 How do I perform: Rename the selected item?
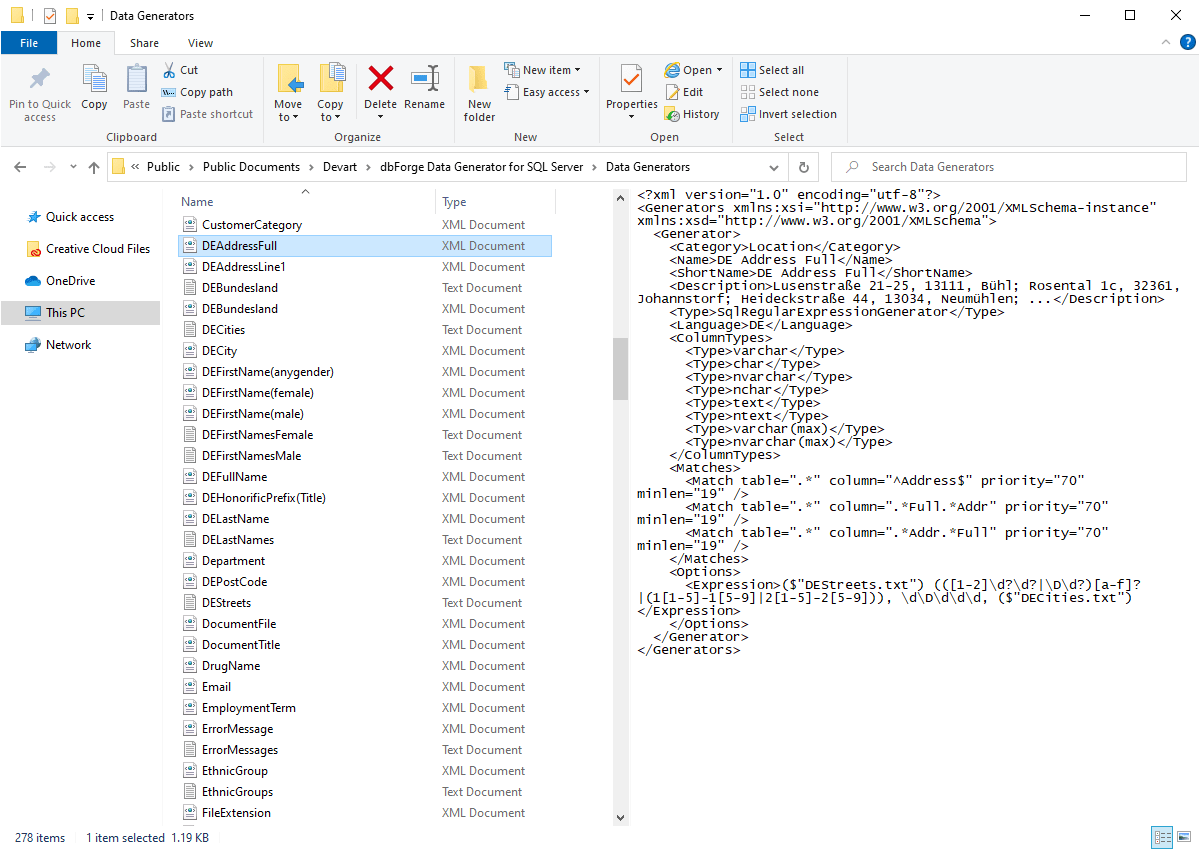pos(425,90)
